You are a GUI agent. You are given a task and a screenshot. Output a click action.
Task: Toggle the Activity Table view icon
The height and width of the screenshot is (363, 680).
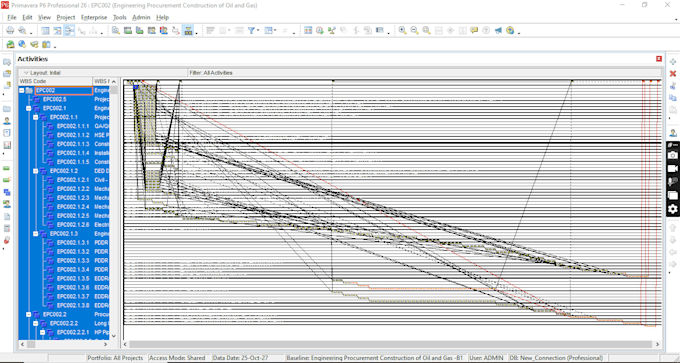pos(46,30)
